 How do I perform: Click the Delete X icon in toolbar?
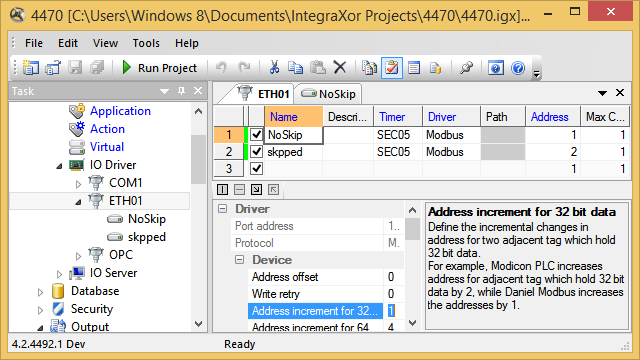click(x=340, y=67)
